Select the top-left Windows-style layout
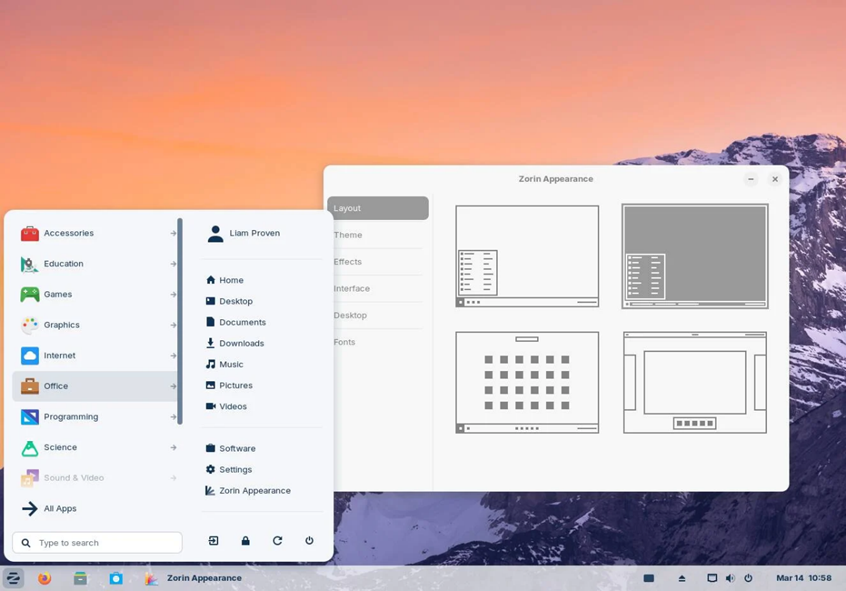 (527, 256)
